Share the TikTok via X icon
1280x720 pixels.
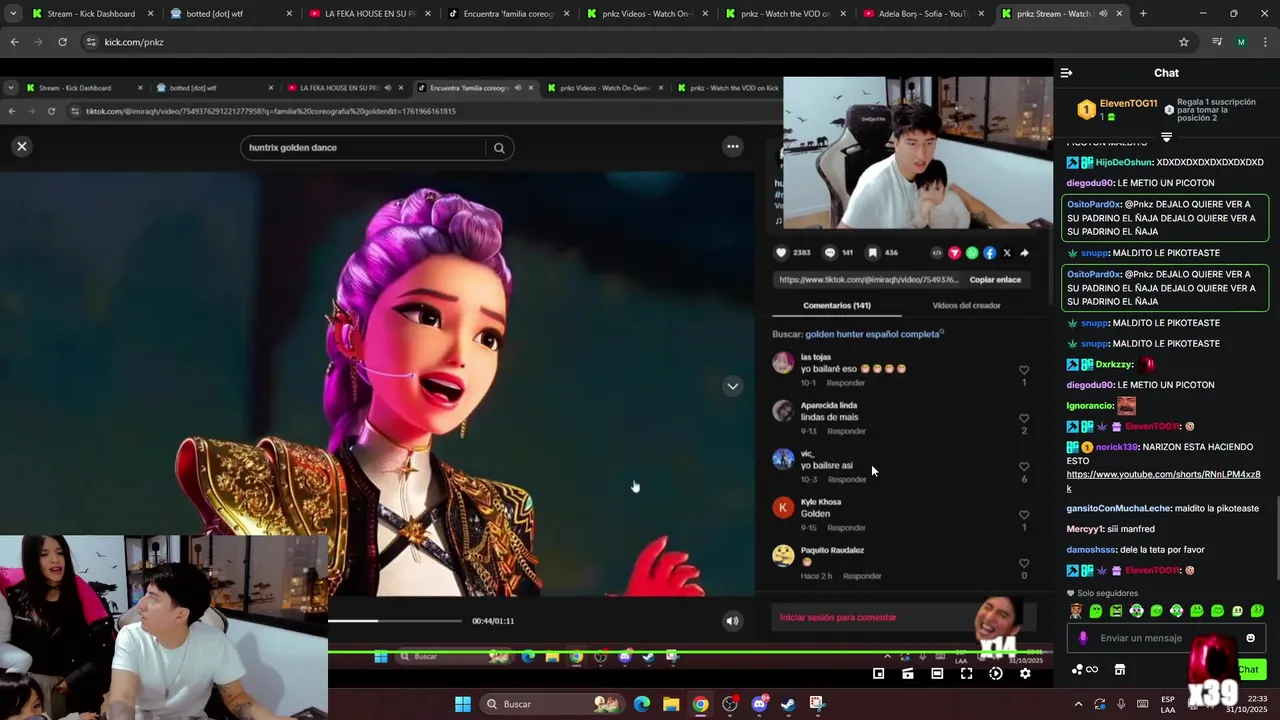[1007, 253]
